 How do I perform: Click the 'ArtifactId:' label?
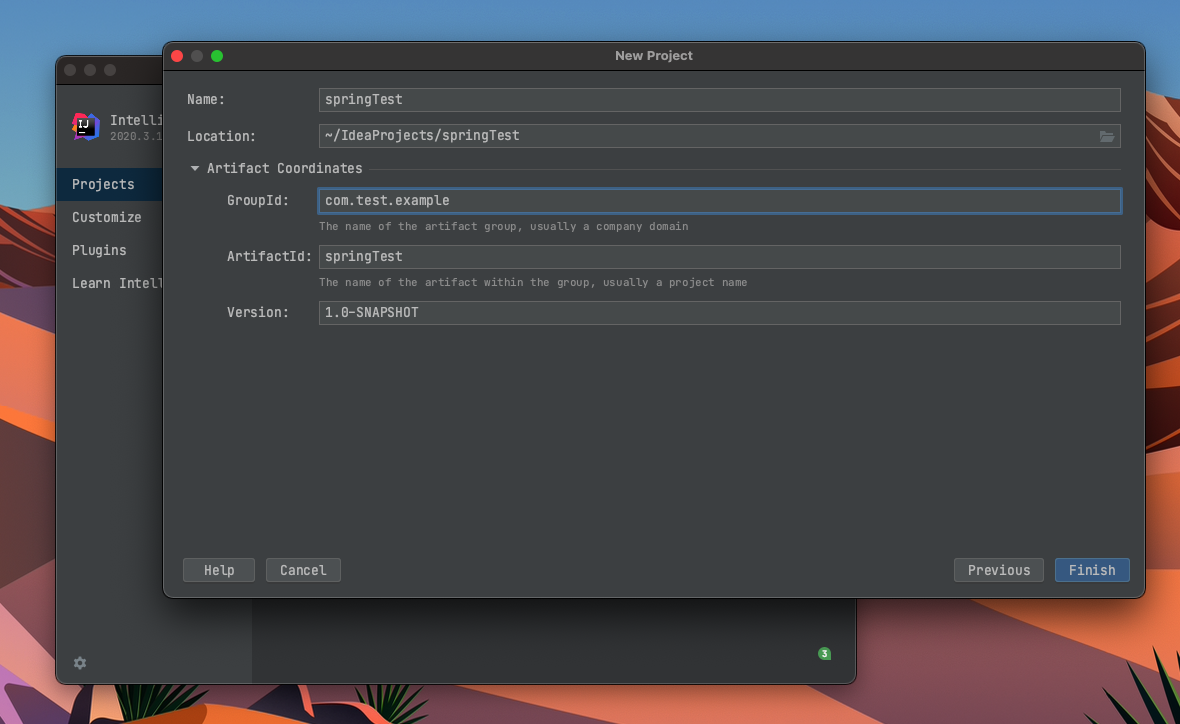tap(269, 257)
